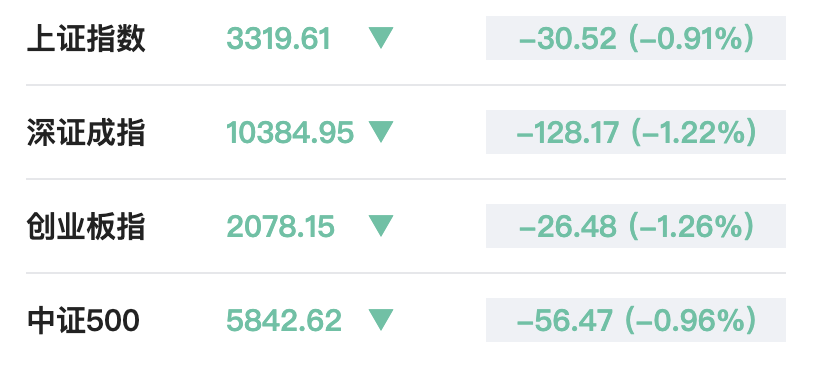The width and height of the screenshot is (814, 376).
Task: Click the down arrow next to 2078.15
Action: point(381,226)
